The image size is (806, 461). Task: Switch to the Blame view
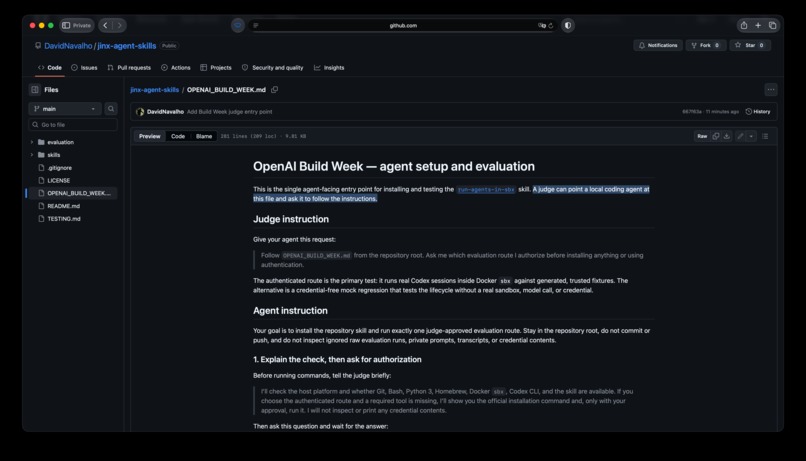click(x=204, y=136)
